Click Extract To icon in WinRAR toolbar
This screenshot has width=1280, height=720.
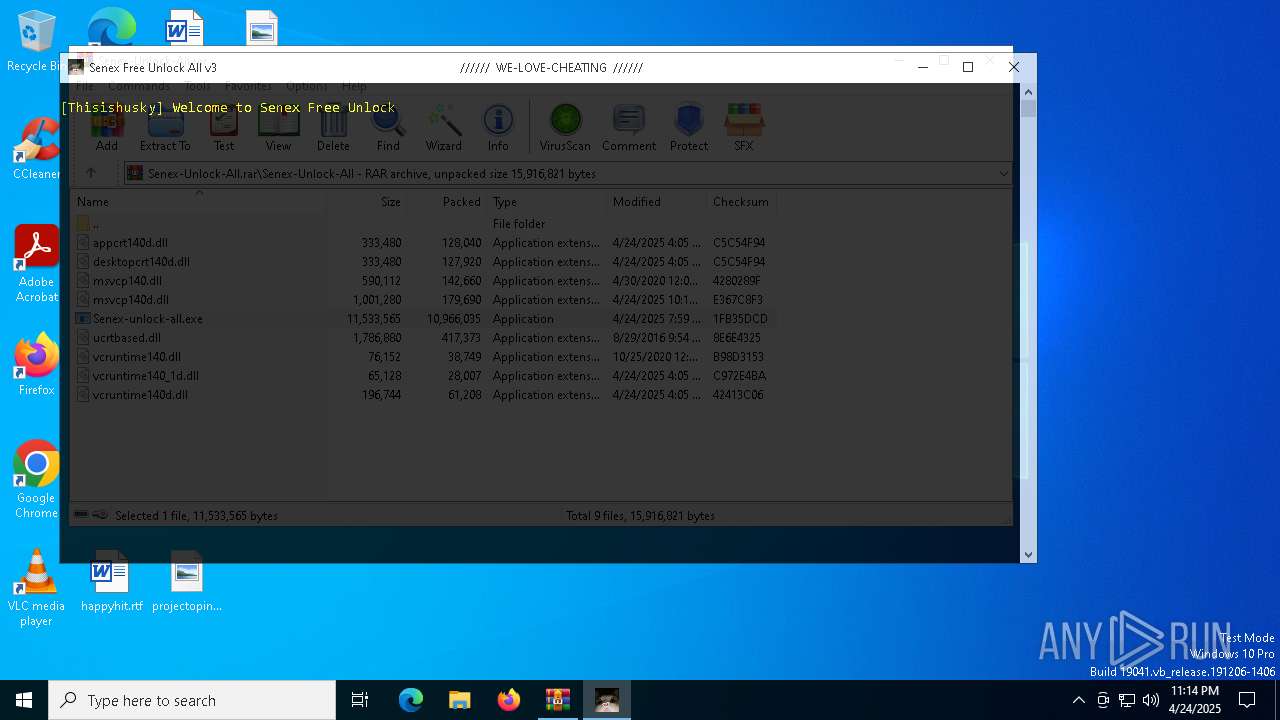[165, 128]
